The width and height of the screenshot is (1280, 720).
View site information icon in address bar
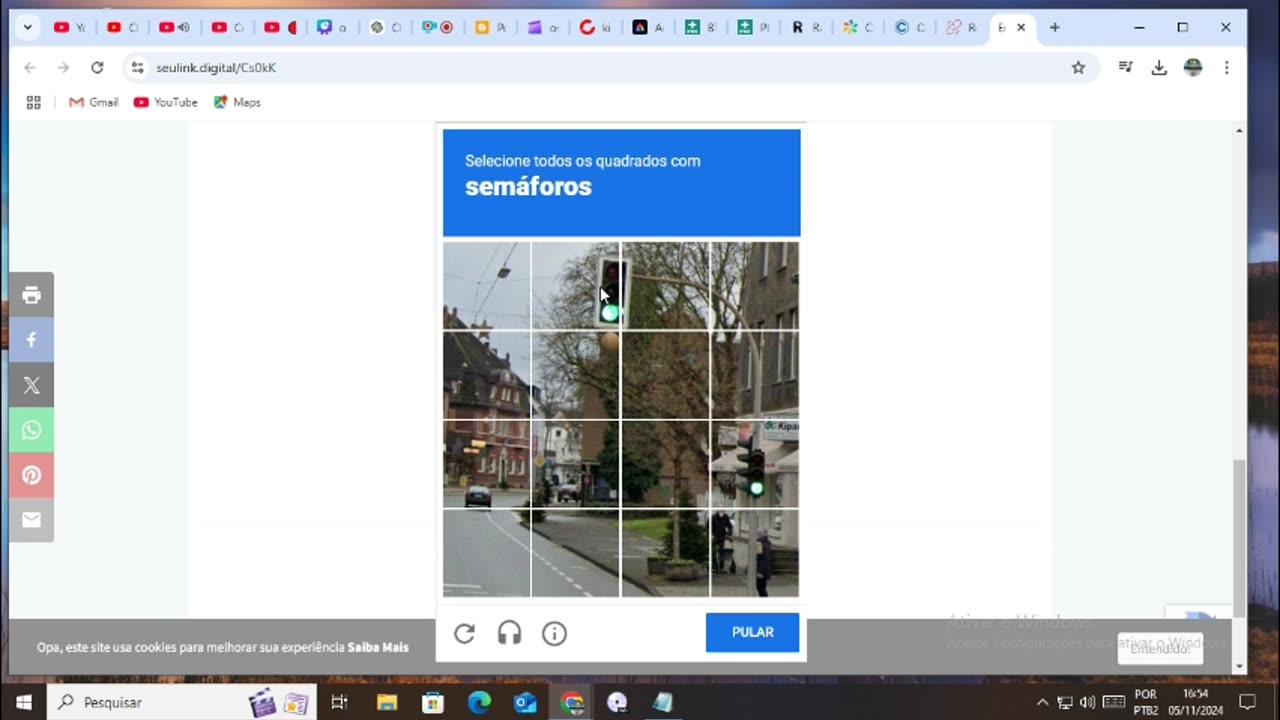[x=138, y=67]
